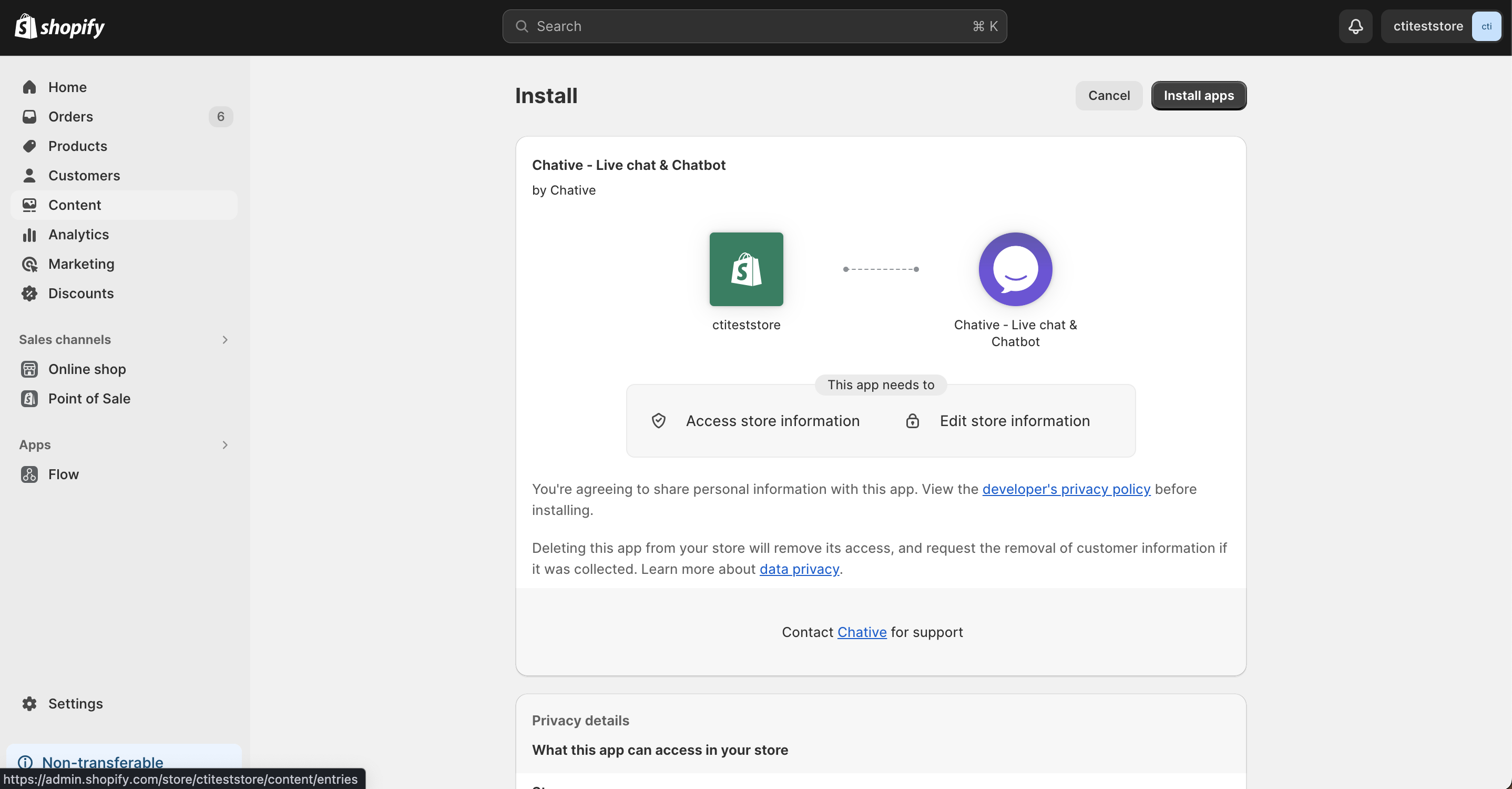Go to Customers in the sidebar
Image resolution: width=1512 pixels, height=789 pixels.
[84, 176]
